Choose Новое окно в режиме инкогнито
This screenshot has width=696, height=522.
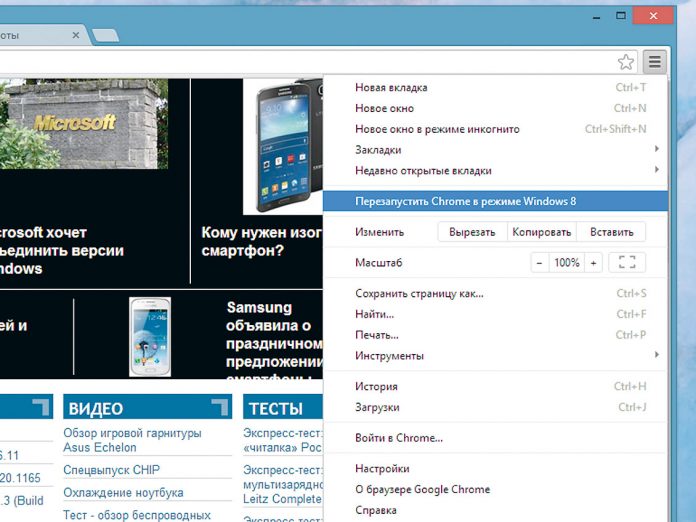437,129
